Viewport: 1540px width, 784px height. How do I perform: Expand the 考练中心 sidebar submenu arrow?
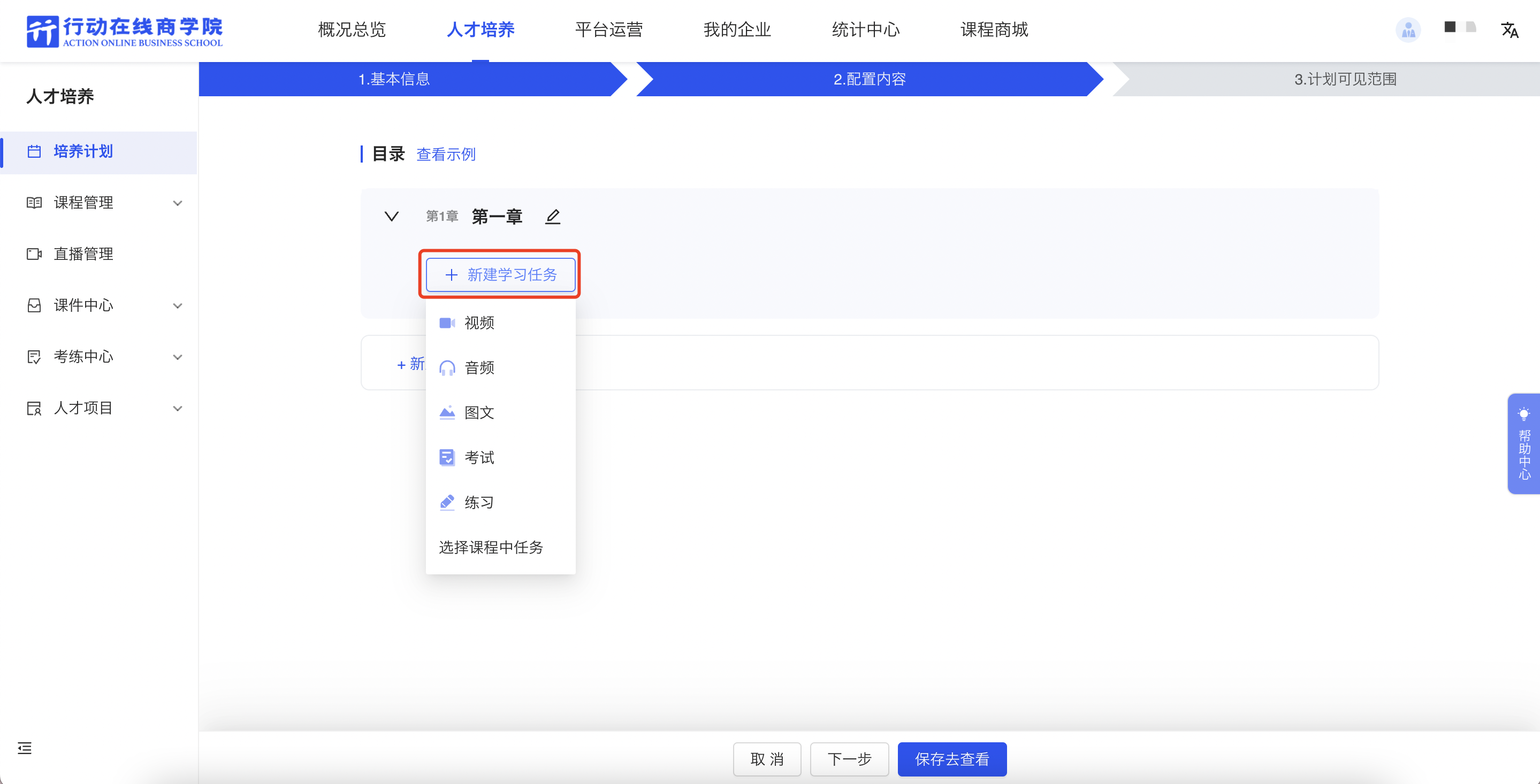coord(178,357)
